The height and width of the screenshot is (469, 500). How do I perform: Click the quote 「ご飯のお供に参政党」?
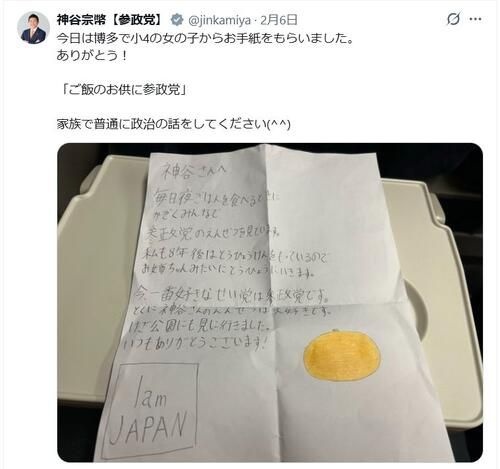click(125, 90)
